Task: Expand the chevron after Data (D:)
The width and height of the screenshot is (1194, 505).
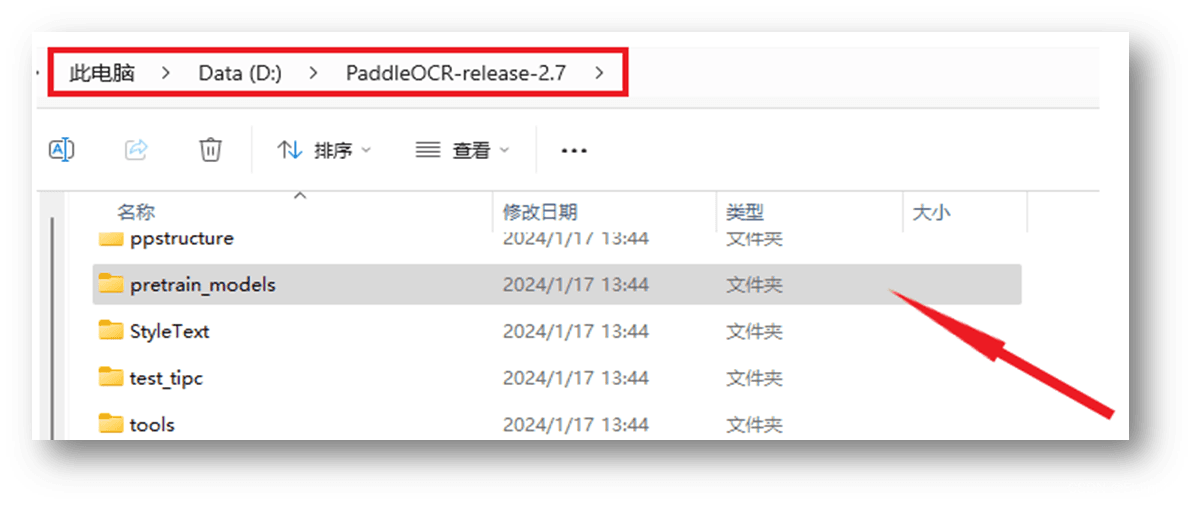Action: 313,73
